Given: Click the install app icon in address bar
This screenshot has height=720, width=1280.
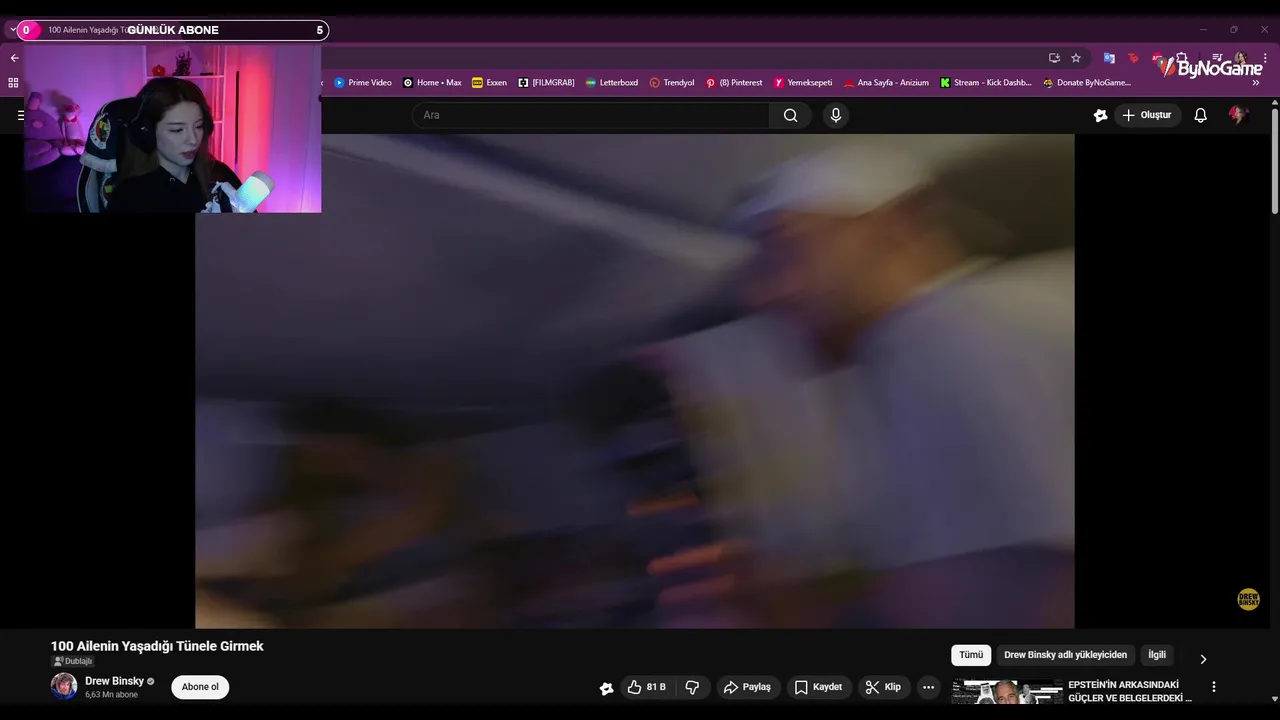Looking at the screenshot, I should [1054, 58].
